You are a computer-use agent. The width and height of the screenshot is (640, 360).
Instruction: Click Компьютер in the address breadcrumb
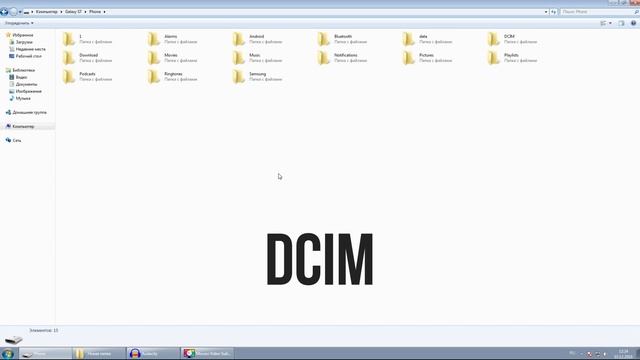[47, 12]
